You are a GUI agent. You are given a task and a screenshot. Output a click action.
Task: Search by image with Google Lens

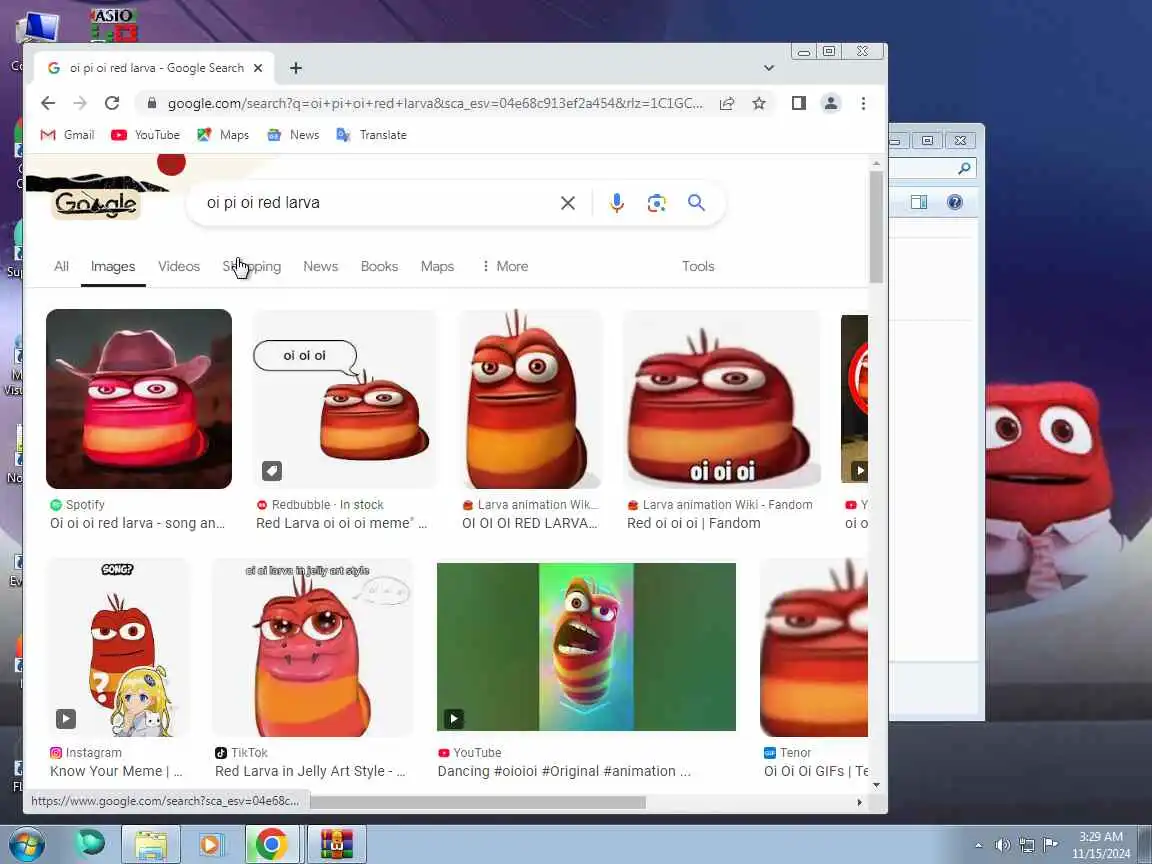click(656, 203)
